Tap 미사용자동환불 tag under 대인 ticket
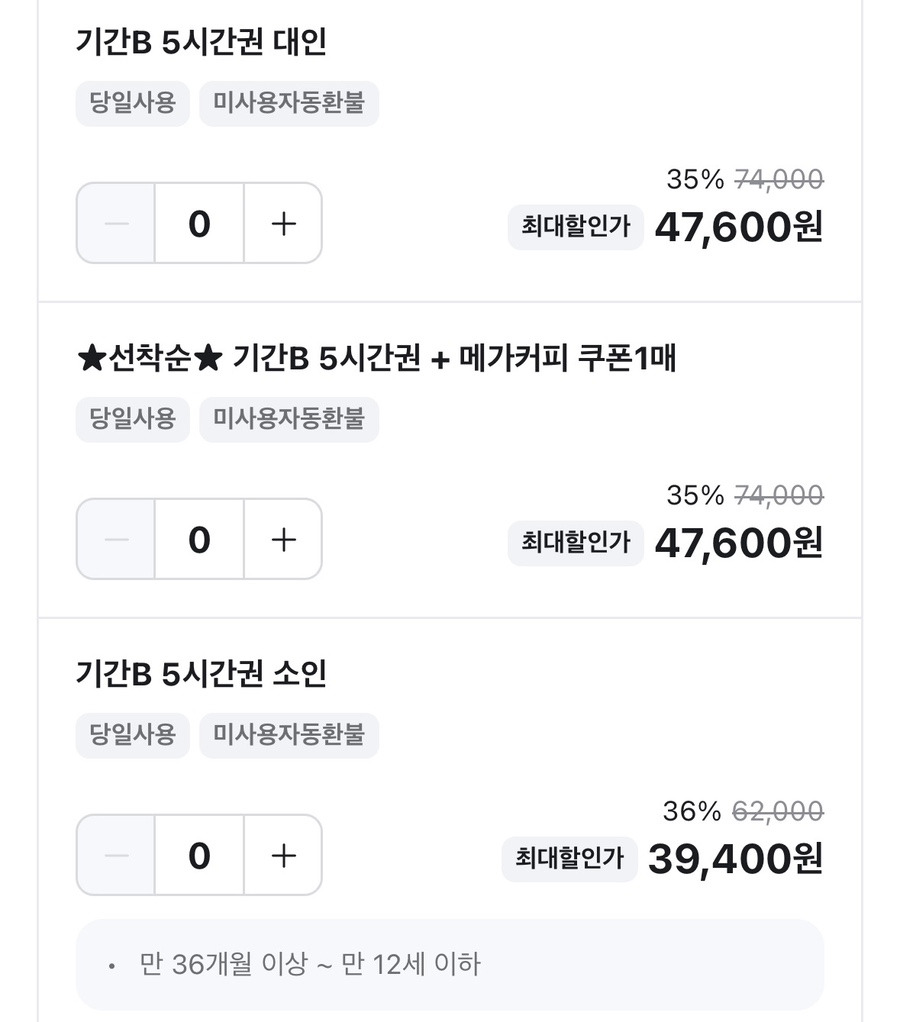This screenshot has width=900, height=1022. click(289, 103)
